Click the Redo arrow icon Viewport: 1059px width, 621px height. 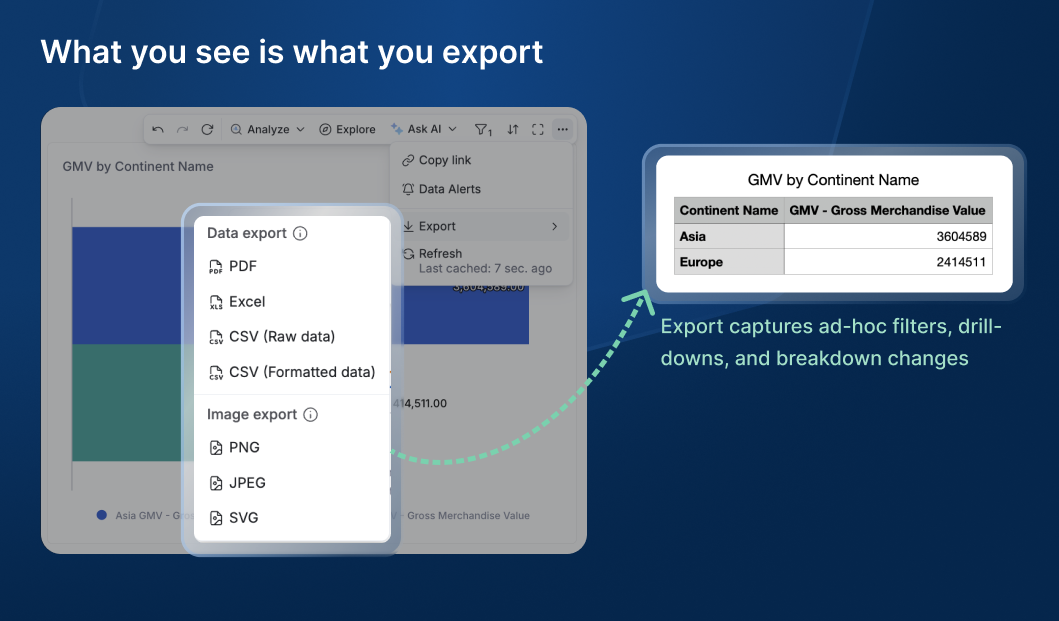pyautogui.click(x=183, y=129)
